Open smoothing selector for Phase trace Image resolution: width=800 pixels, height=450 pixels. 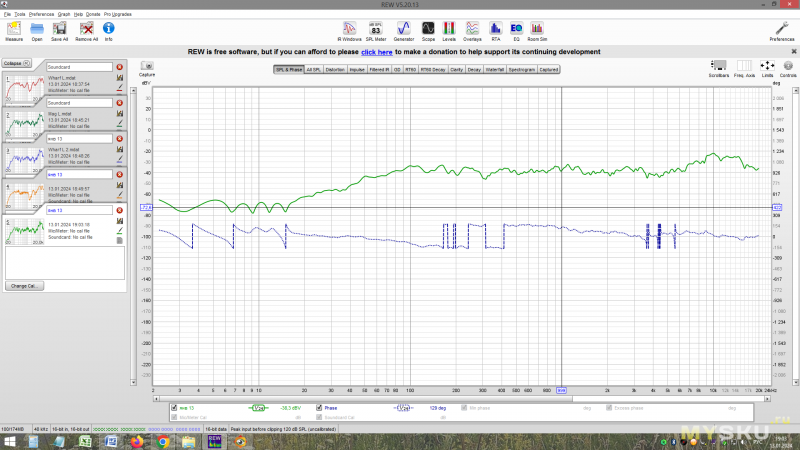point(403,408)
